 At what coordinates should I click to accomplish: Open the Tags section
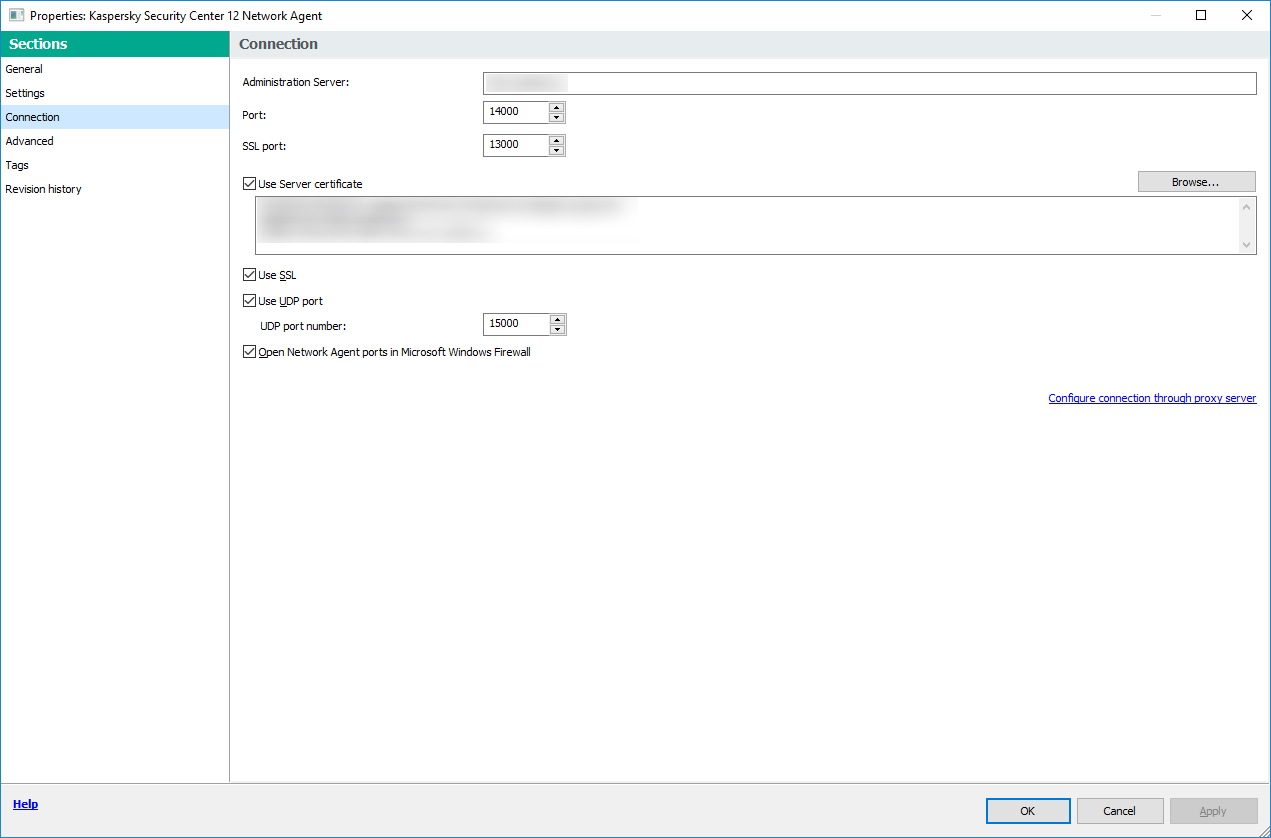(x=114, y=165)
